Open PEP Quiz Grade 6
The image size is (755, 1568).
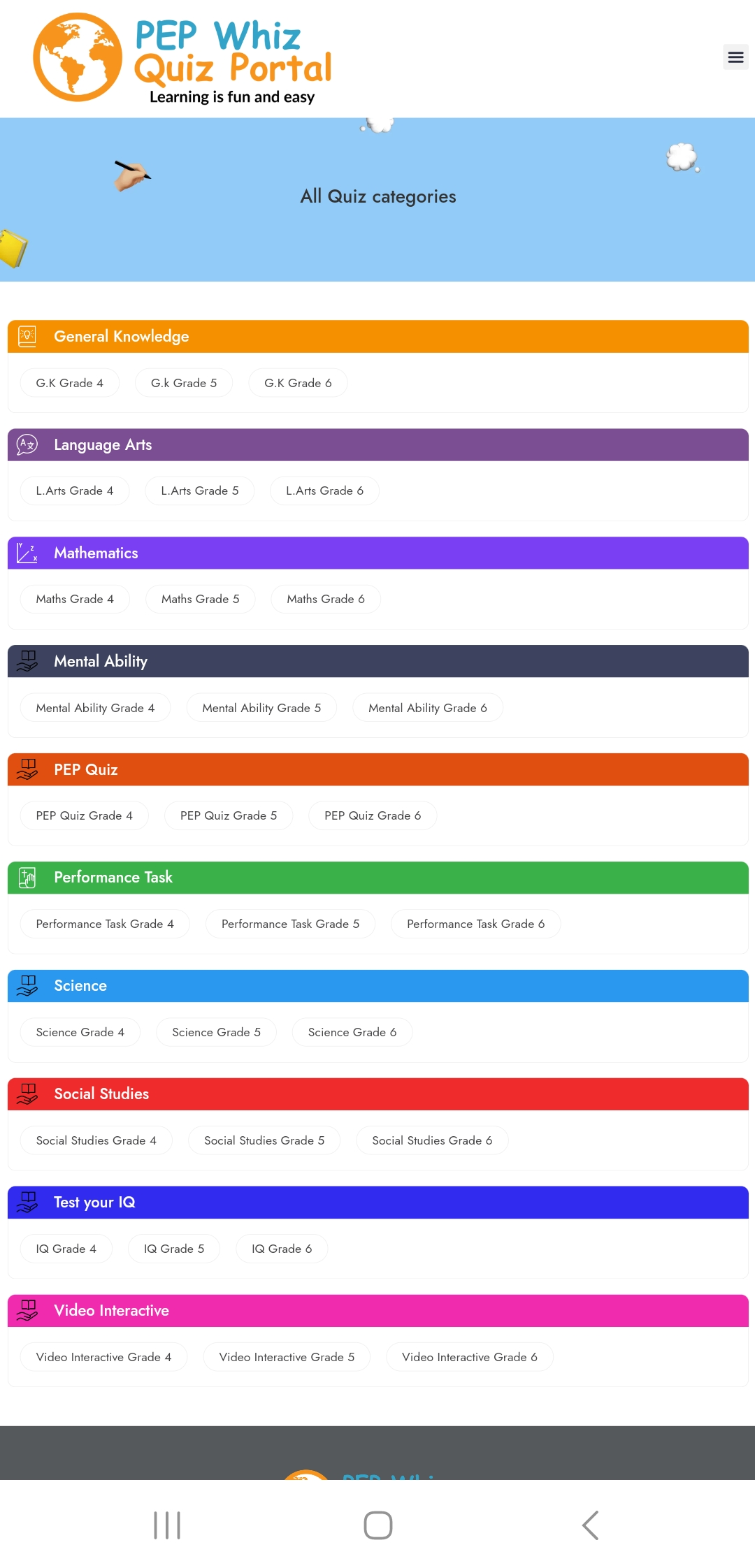[373, 815]
